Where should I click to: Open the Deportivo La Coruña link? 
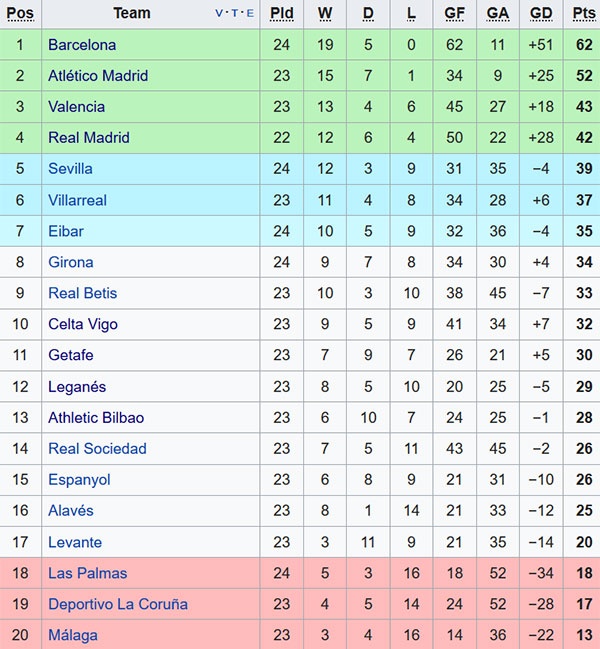tap(118, 604)
